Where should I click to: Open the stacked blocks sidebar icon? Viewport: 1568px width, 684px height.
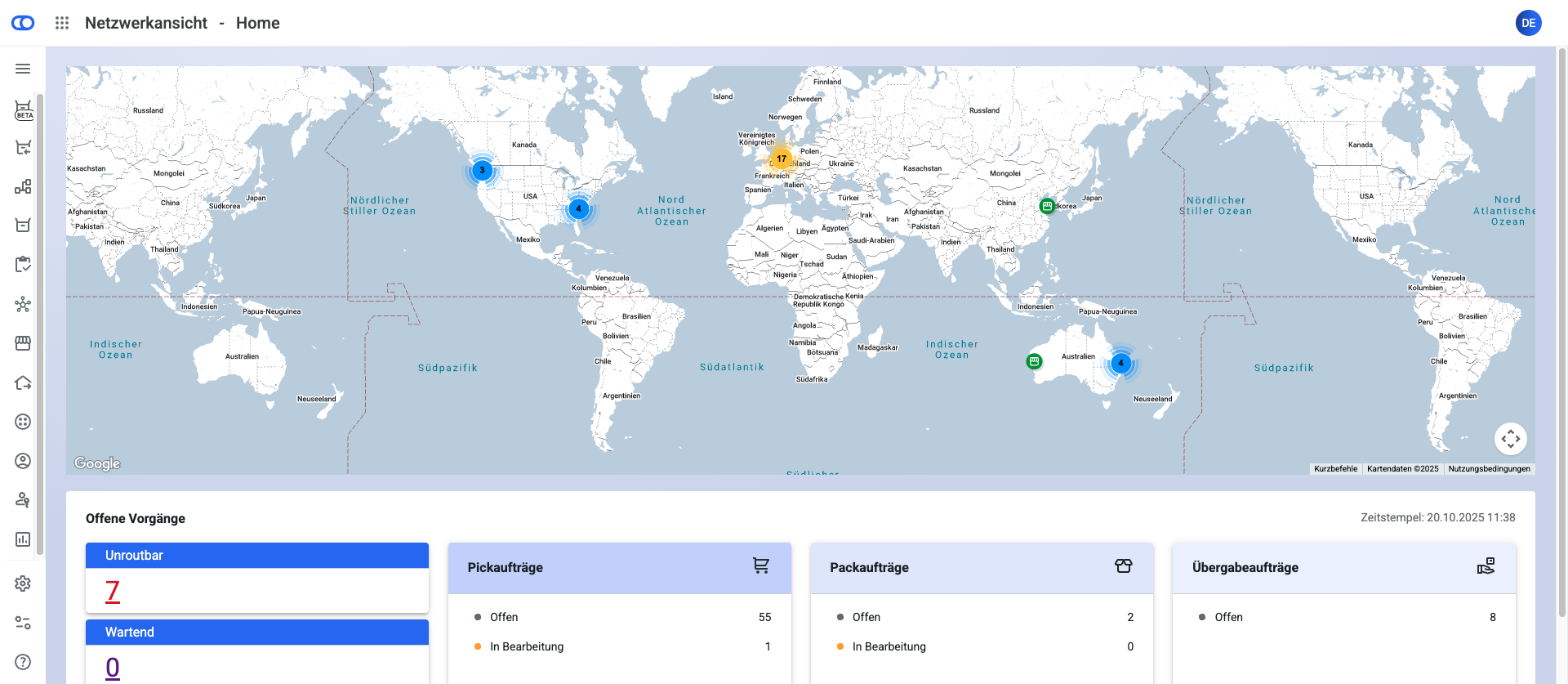click(23, 186)
